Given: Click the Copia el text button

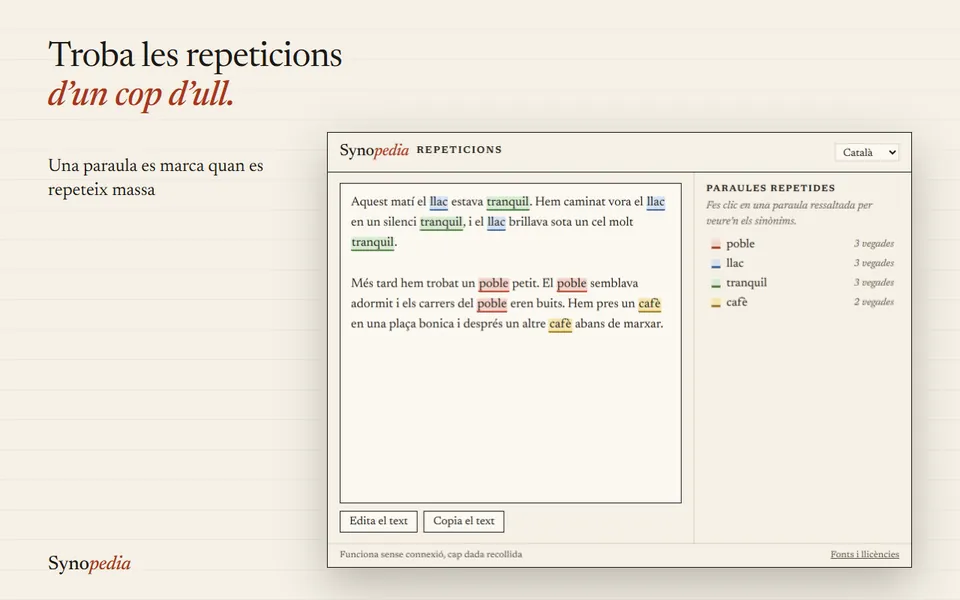Looking at the screenshot, I should pos(463,521).
